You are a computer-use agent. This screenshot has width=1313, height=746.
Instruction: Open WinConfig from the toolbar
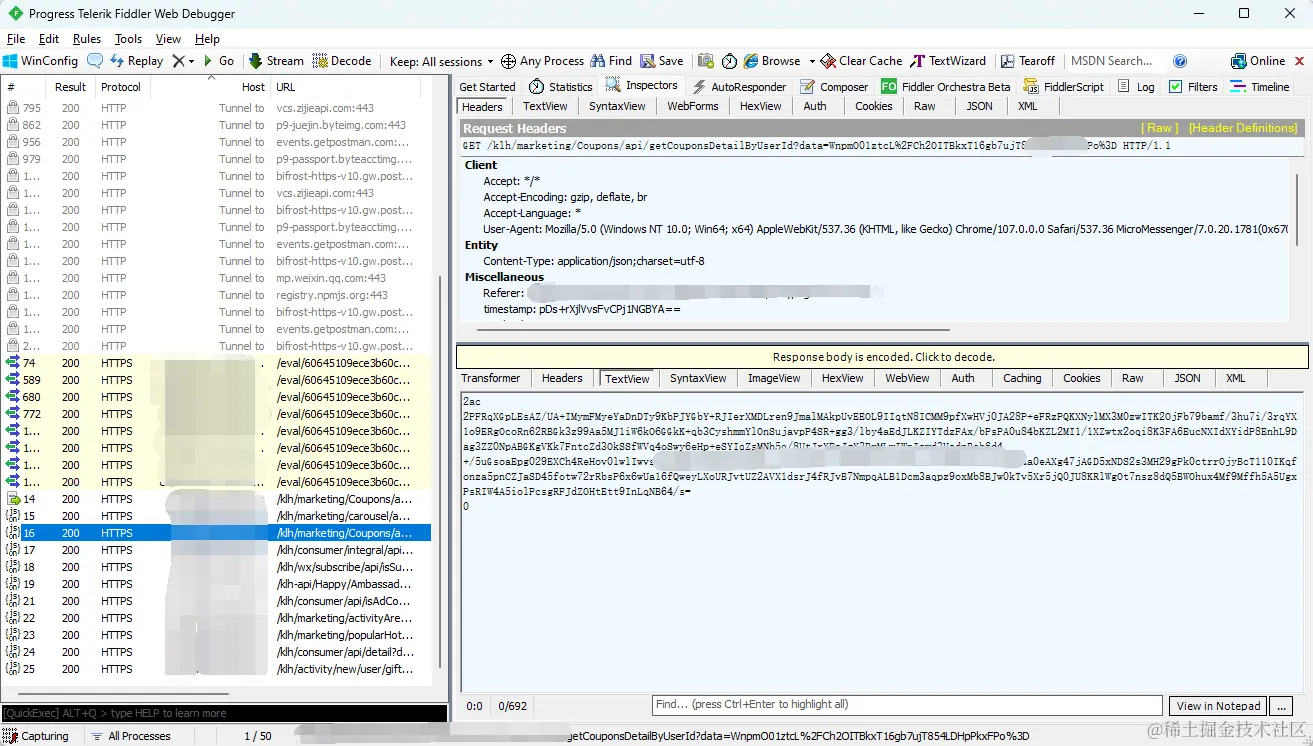coord(40,61)
